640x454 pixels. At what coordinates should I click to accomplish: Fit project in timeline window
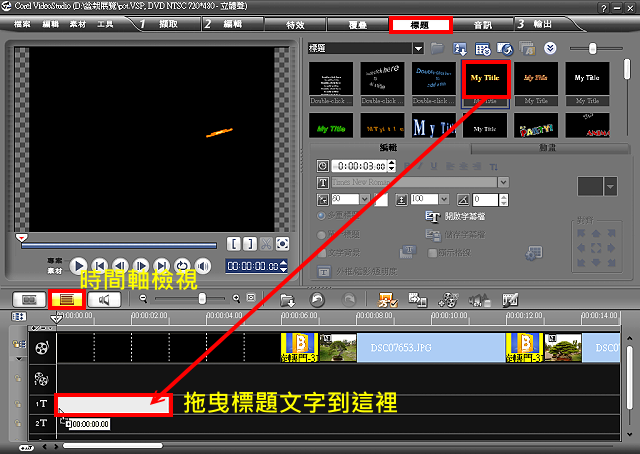click(251, 298)
